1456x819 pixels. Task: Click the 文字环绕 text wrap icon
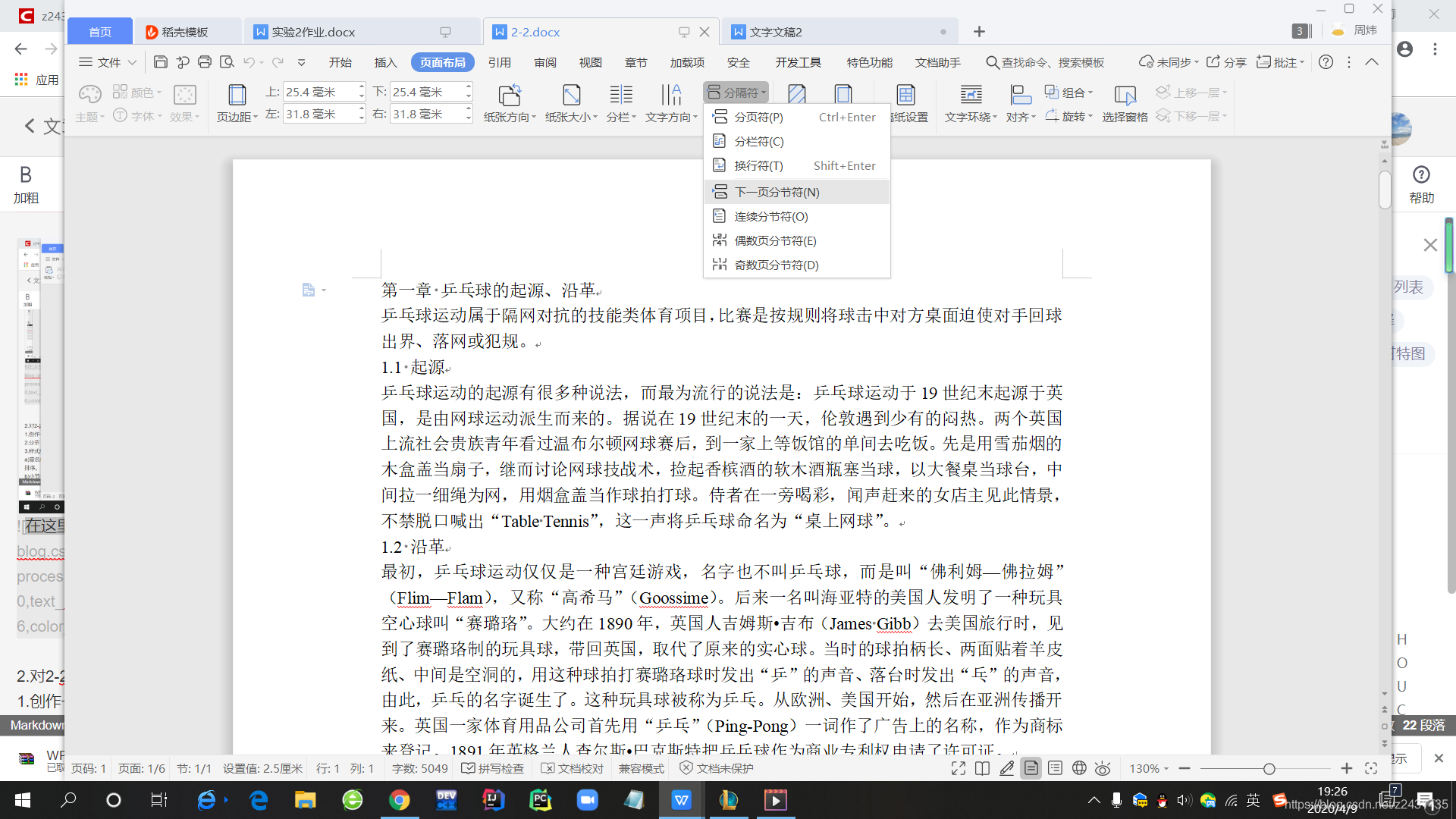[x=971, y=102]
